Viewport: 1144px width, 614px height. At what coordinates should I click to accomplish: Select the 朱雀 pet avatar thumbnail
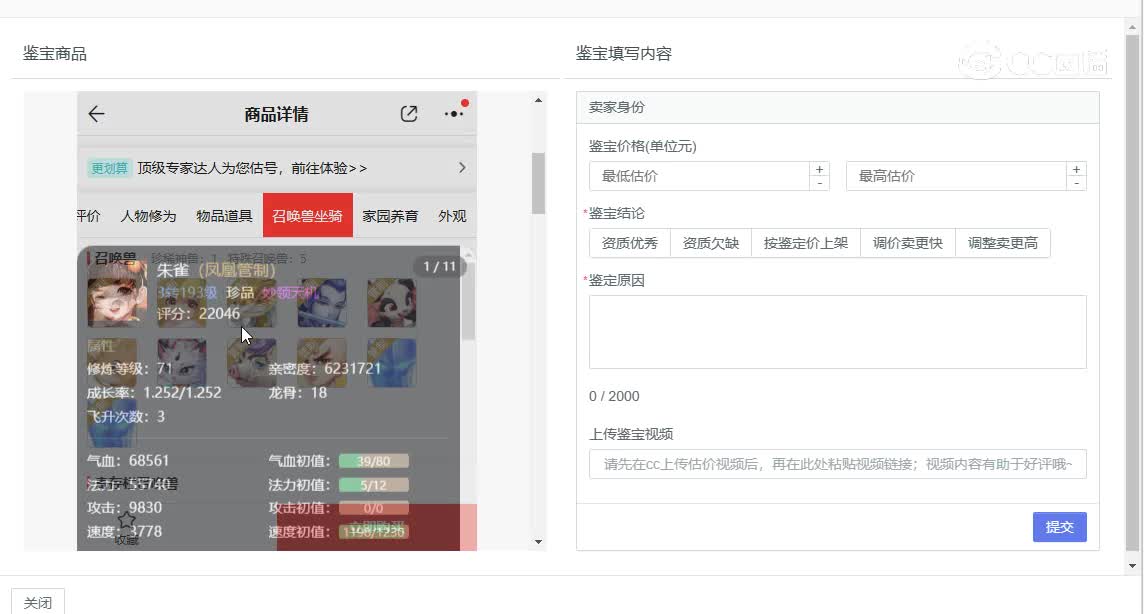pos(117,295)
